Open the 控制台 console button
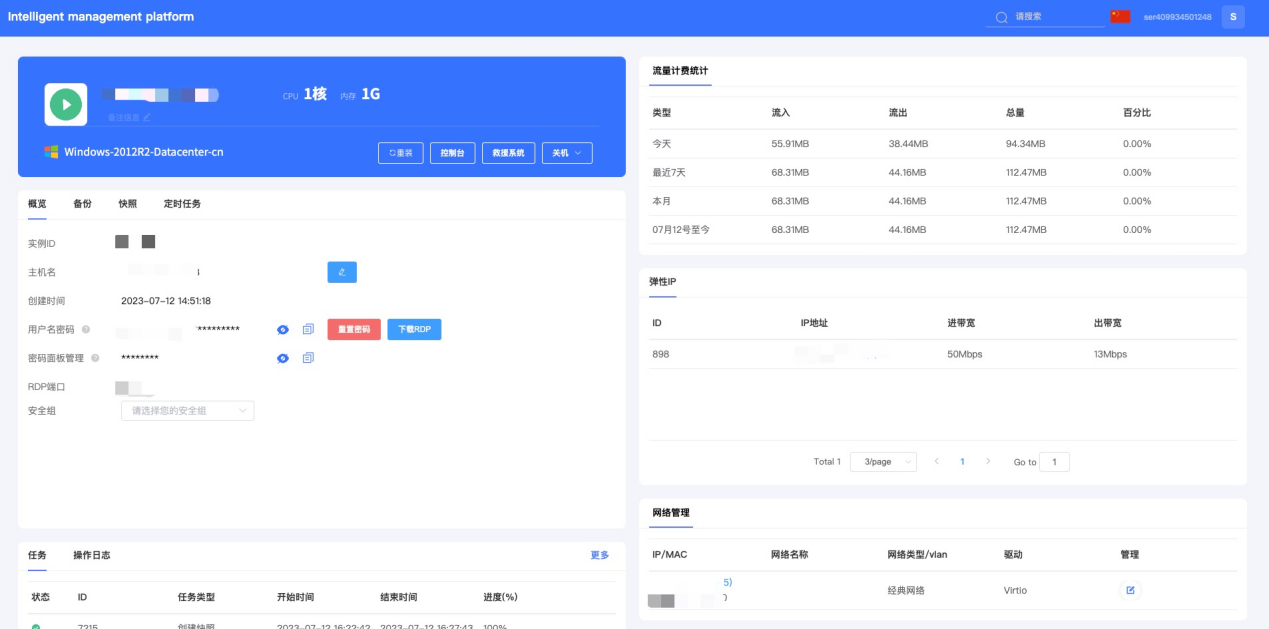The width and height of the screenshot is (1269, 629). coord(453,153)
